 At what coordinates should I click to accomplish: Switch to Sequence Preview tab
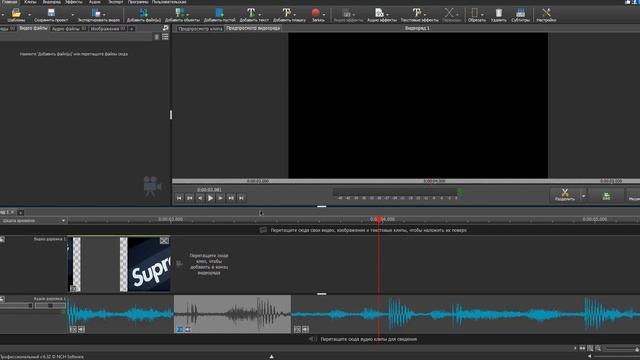pos(253,28)
